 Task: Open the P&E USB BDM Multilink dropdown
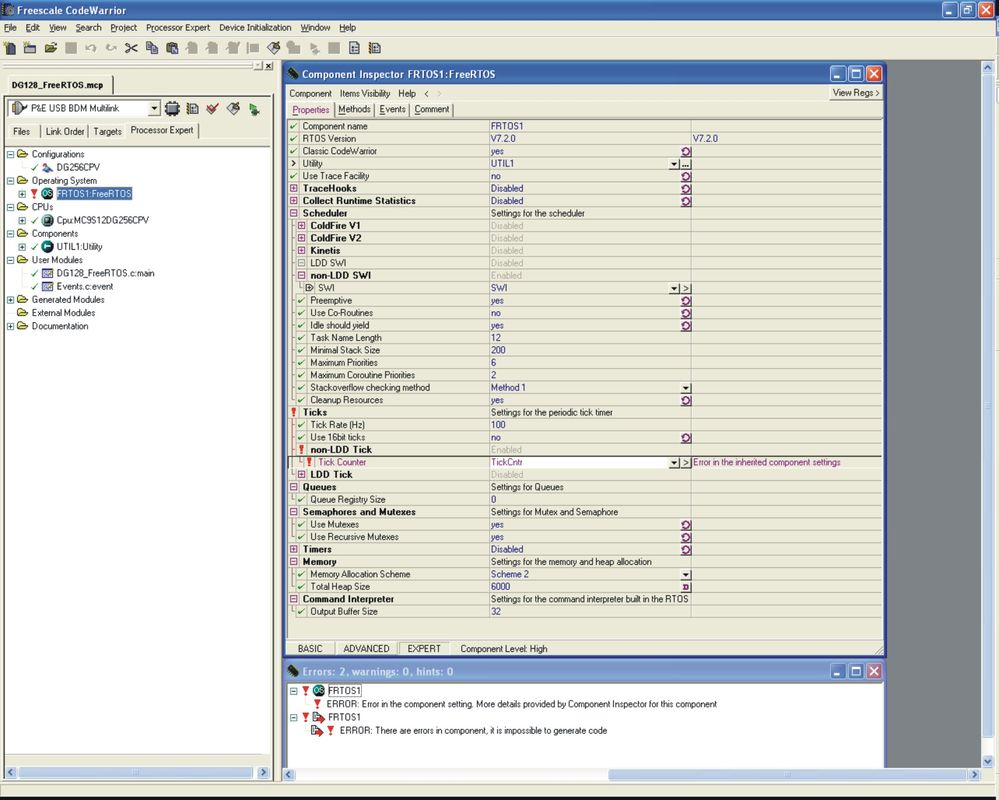[154, 108]
